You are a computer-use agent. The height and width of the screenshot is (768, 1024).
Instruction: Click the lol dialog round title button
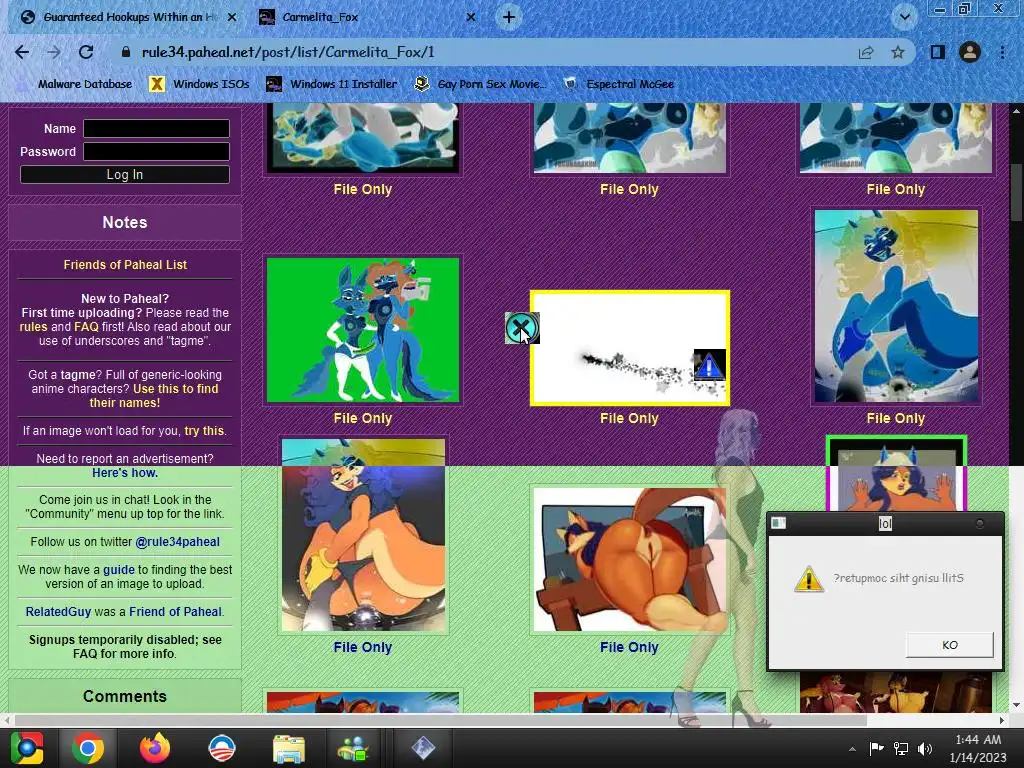pyautogui.click(x=980, y=524)
